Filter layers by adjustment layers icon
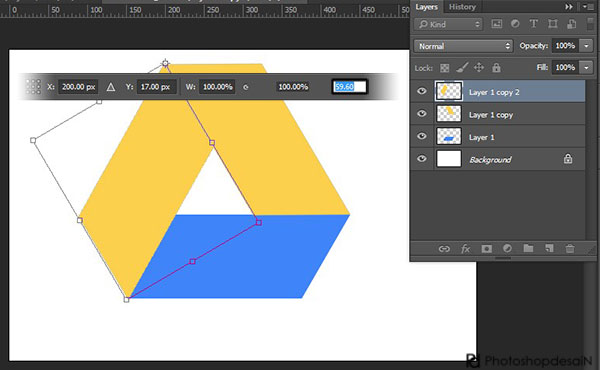Viewport: 600px width, 370px height. click(515, 24)
